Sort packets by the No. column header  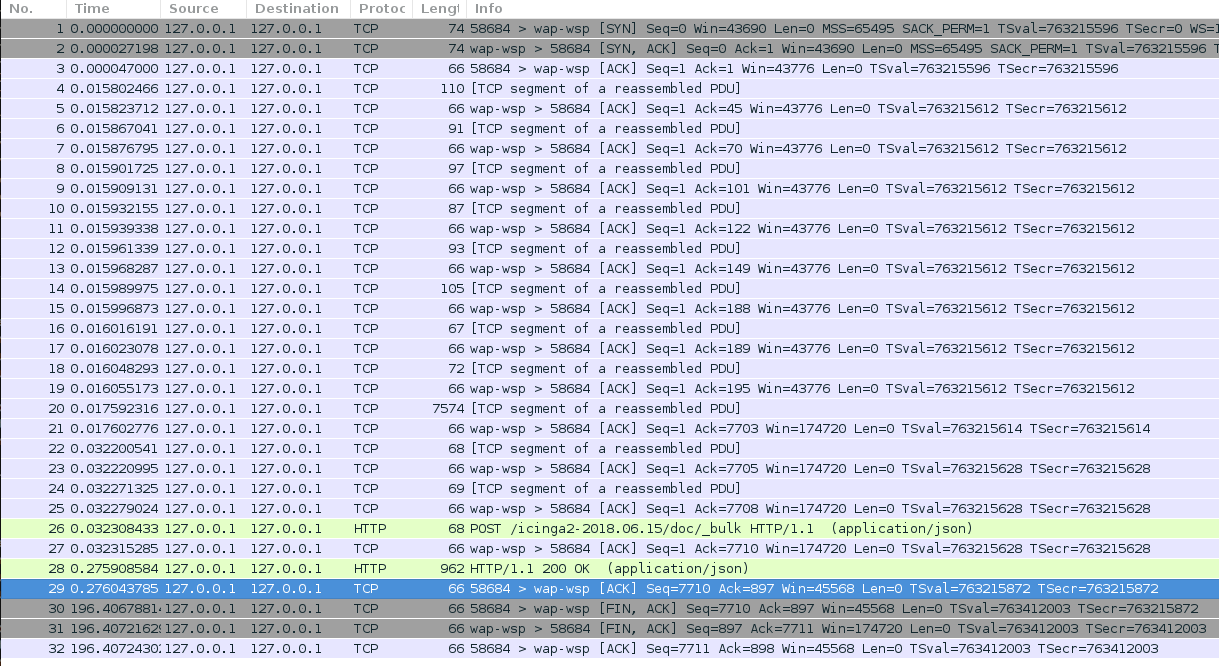[34, 9]
